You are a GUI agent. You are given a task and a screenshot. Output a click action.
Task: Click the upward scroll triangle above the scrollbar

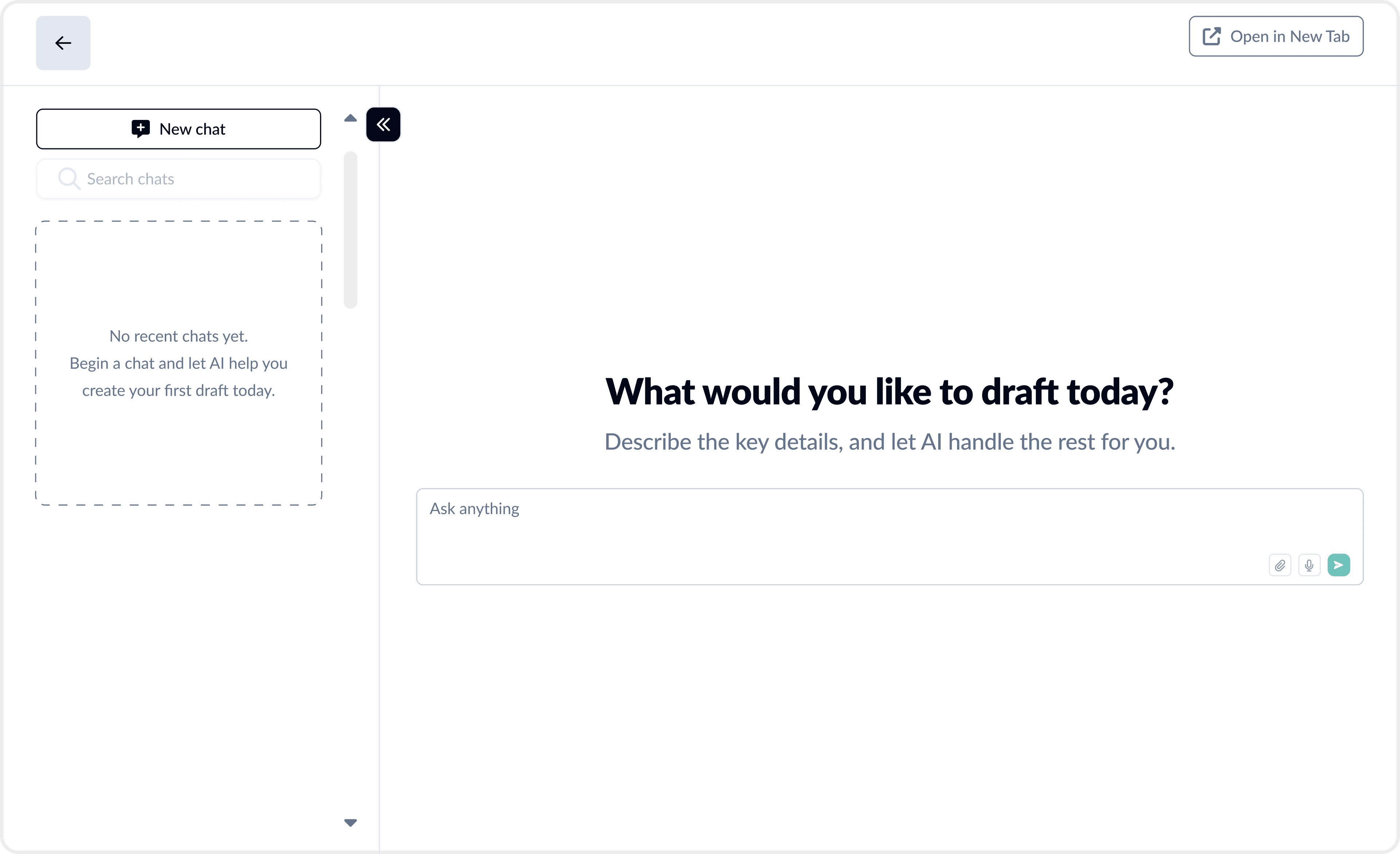[350, 118]
